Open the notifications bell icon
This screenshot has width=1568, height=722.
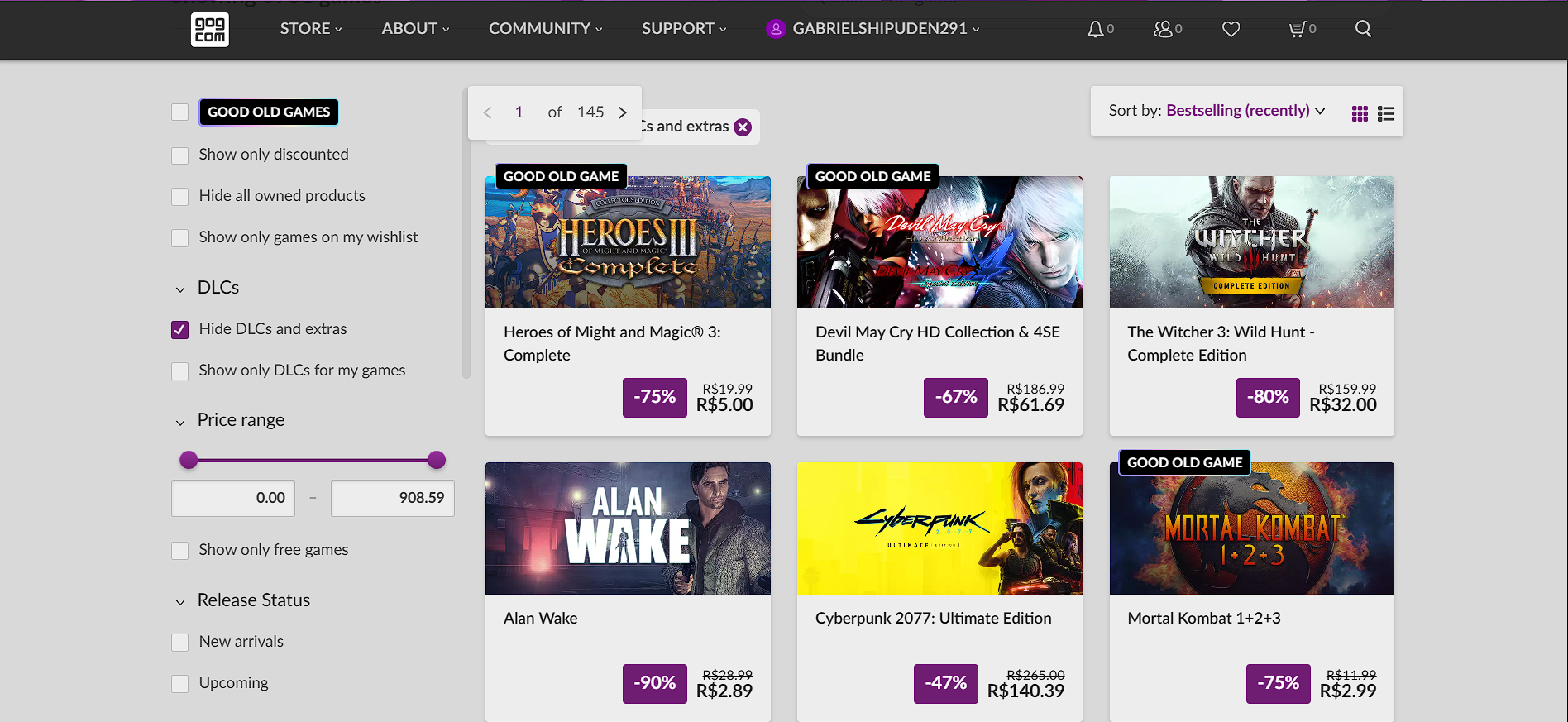coord(1096,30)
